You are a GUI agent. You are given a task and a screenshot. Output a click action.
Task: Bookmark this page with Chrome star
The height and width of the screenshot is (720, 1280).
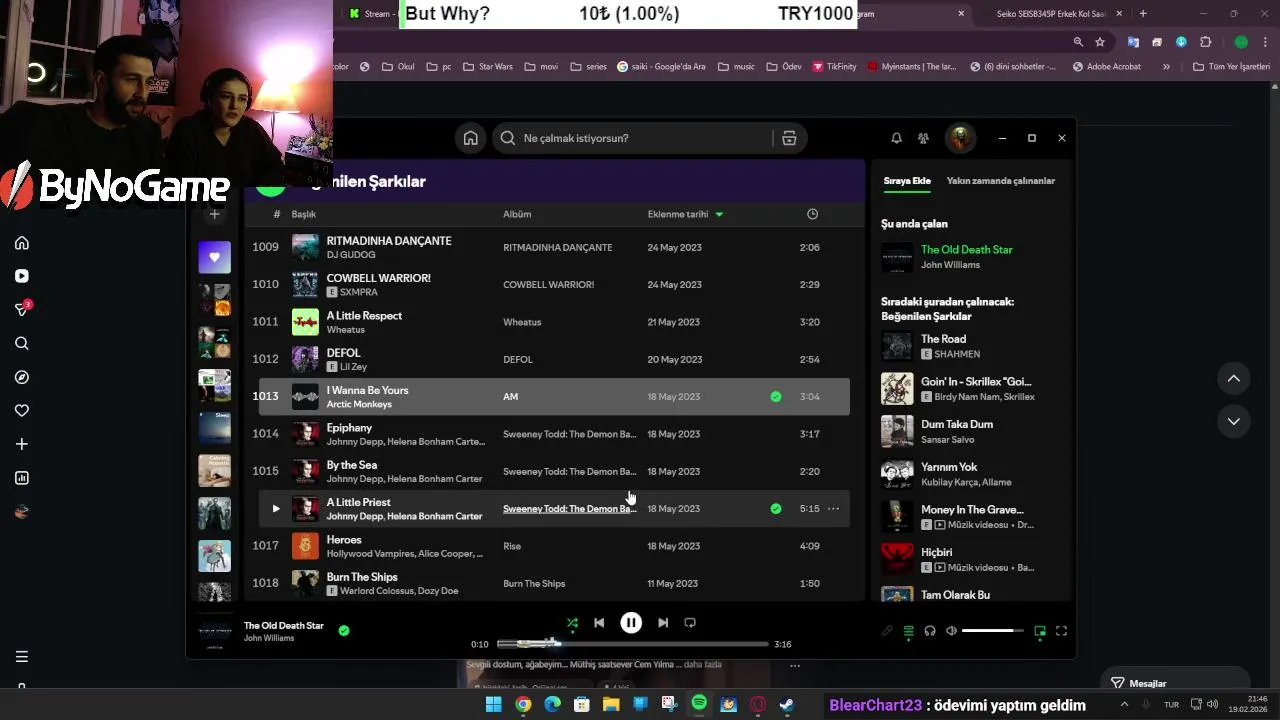click(x=1100, y=42)
